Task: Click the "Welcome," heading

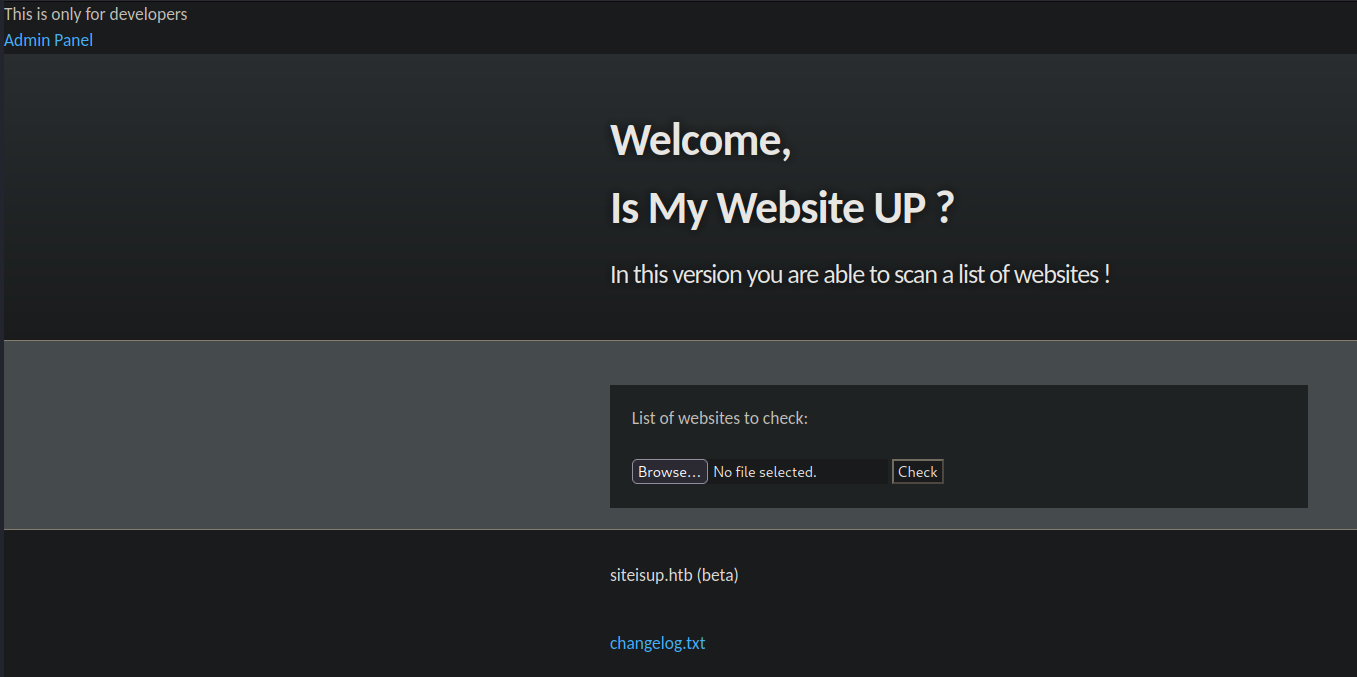Action: [x=700, y=139]
